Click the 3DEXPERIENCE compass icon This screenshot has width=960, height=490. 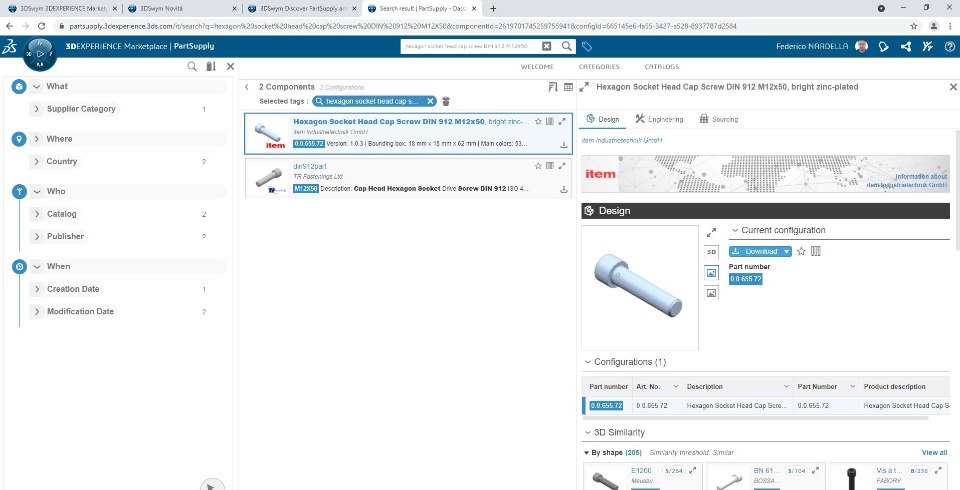coord(40,54)
